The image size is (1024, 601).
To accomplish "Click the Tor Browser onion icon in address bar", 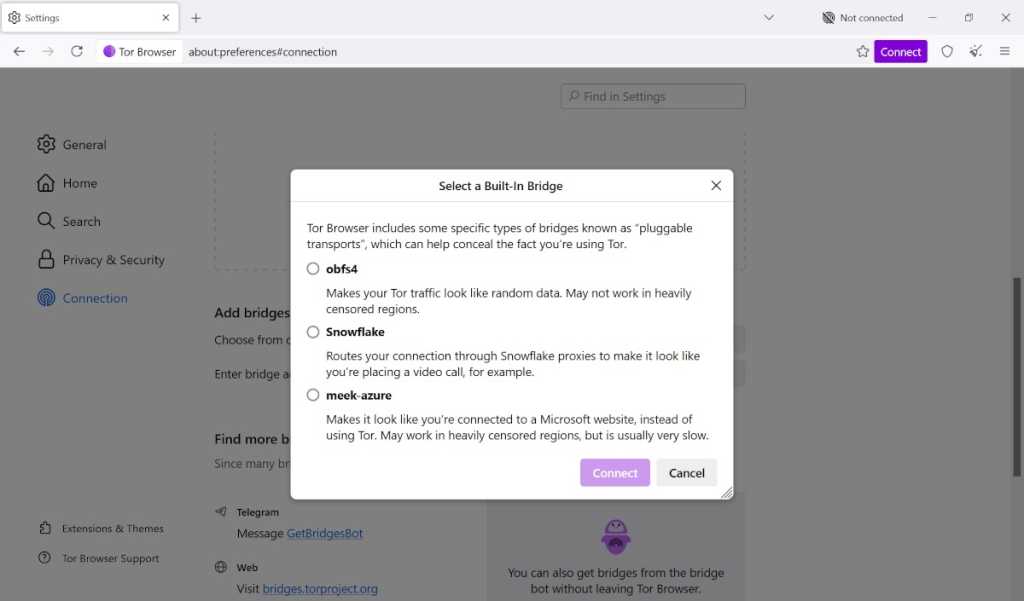I will point(109,51).
